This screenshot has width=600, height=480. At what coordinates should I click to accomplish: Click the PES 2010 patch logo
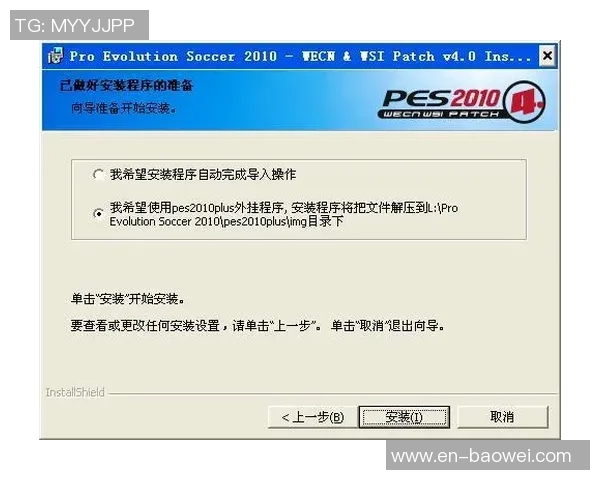click(462, 102)
